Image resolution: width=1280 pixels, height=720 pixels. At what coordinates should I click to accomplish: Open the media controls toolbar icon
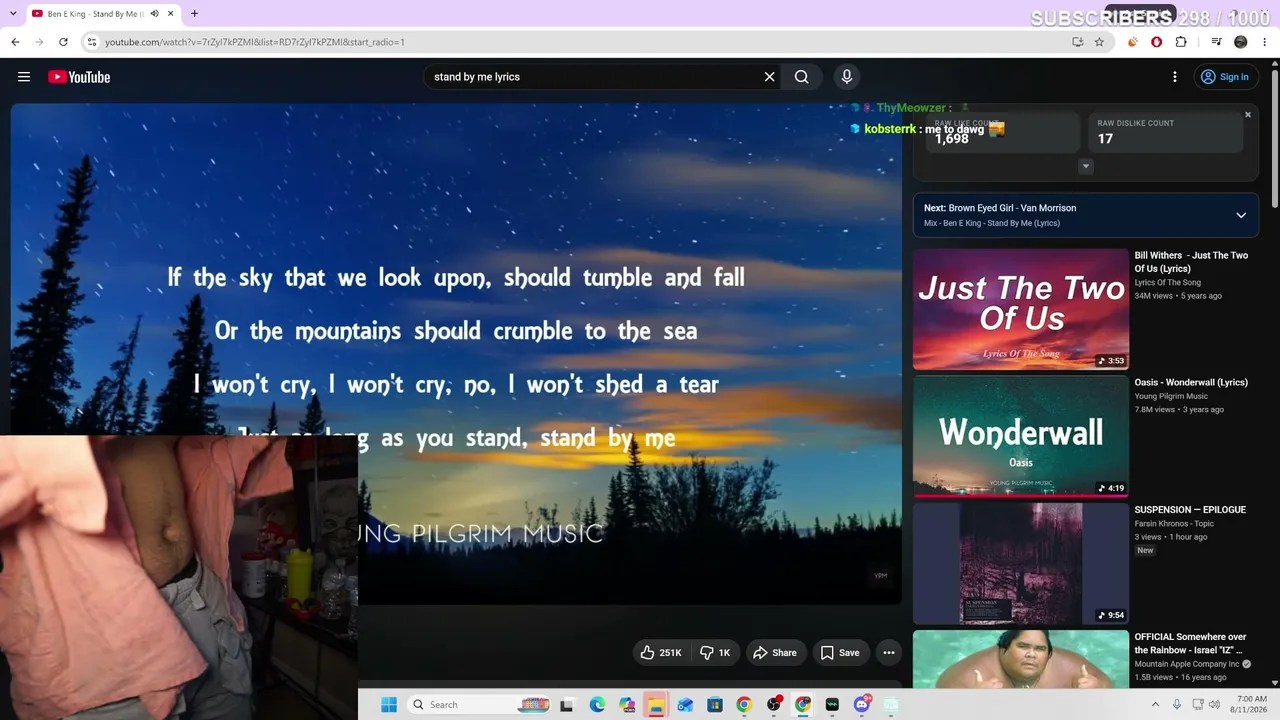coord(1216,42)
